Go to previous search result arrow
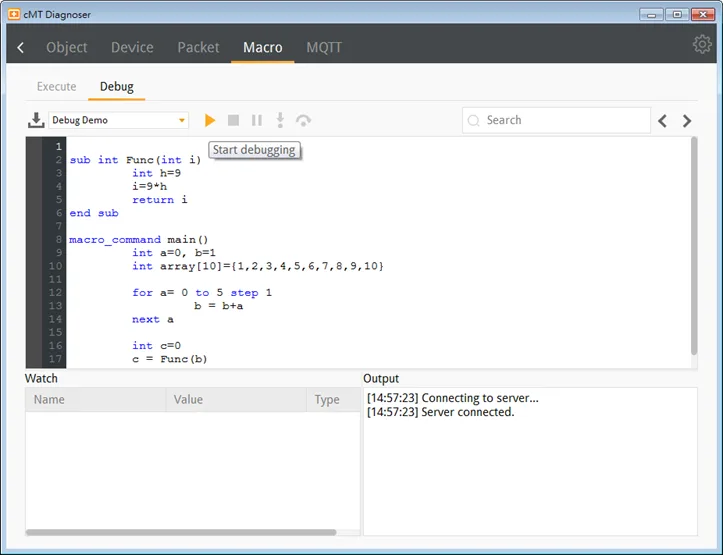The image size is (723, 555). (663, 121)
